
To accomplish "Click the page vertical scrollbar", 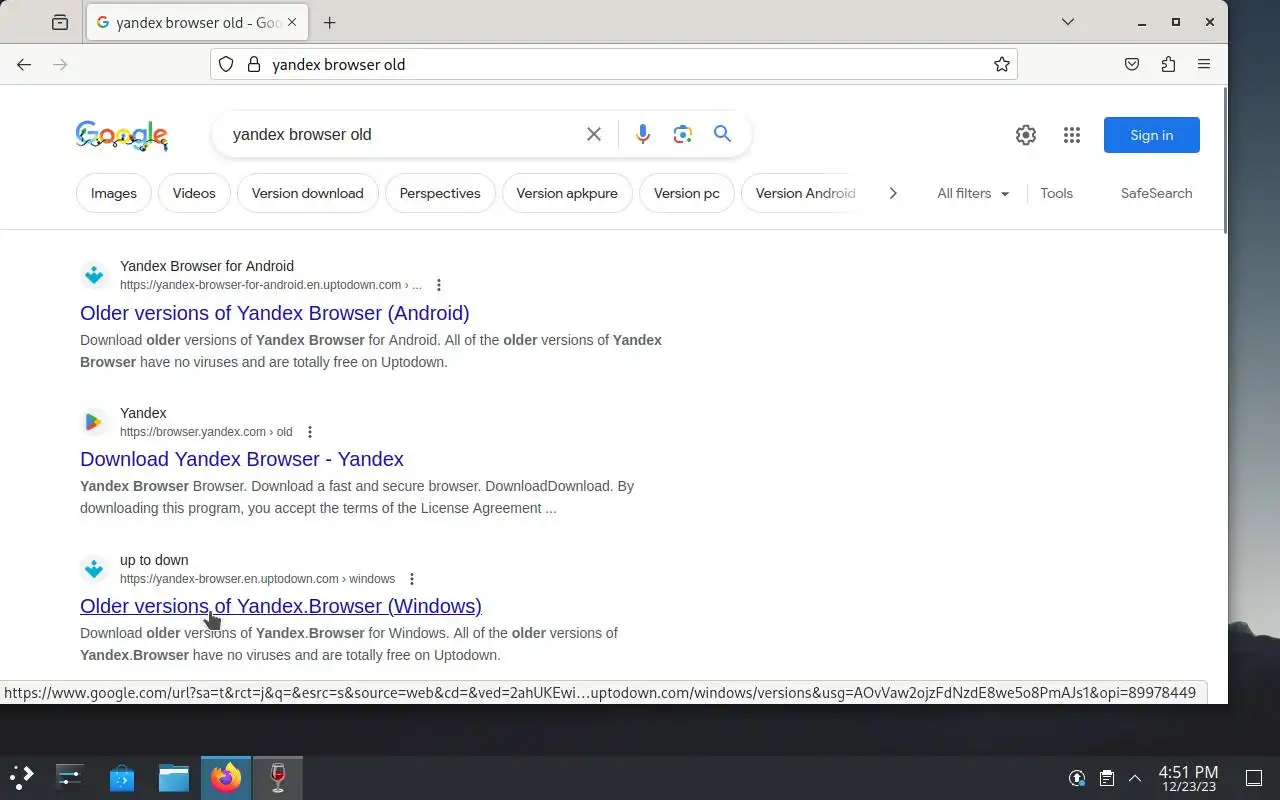I will point(1223,160).
